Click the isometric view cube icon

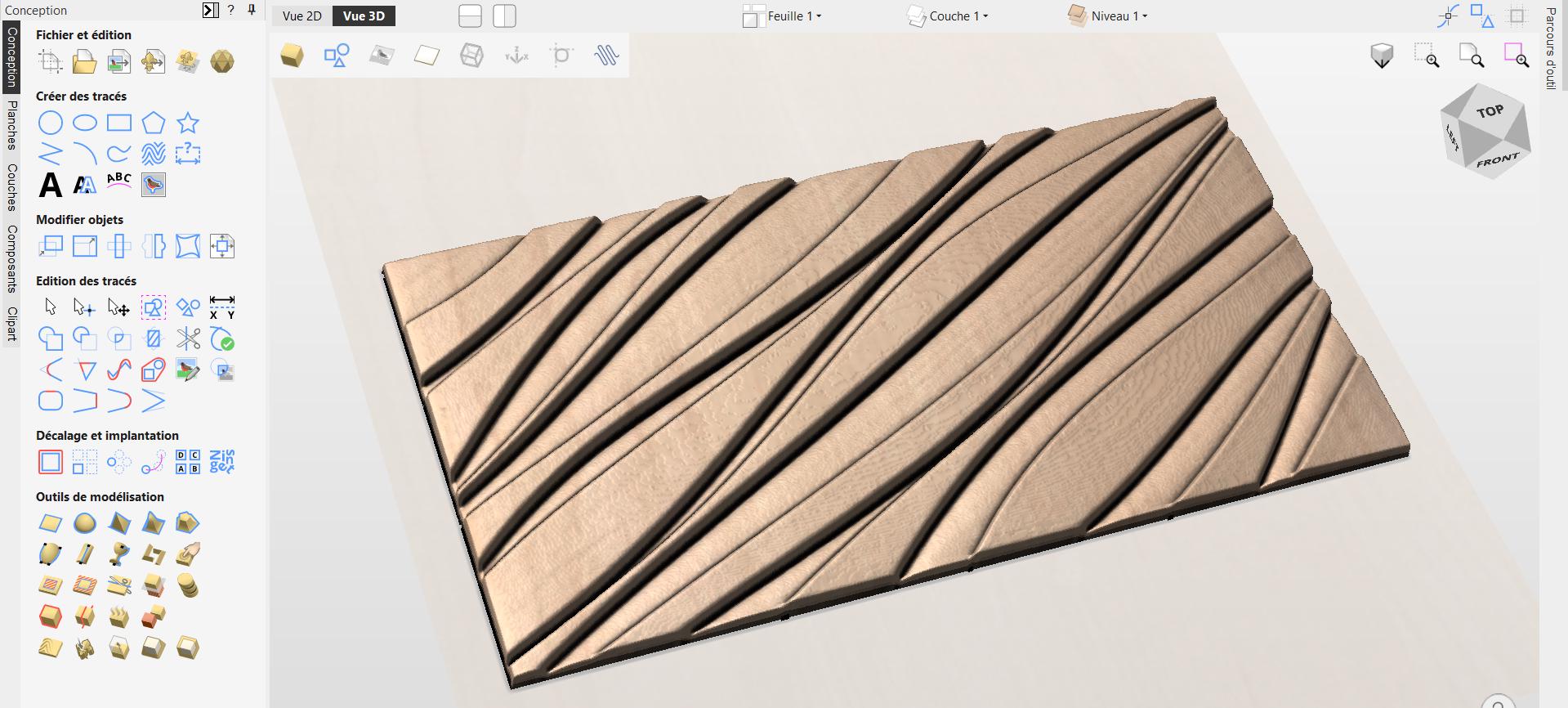coord(1382,56)
